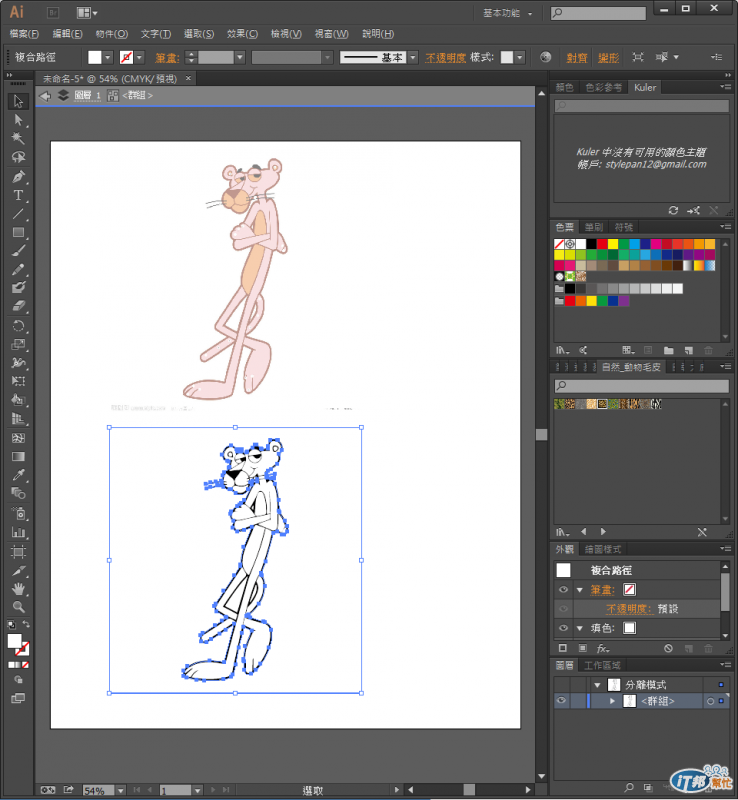This screenshot has width=738, height=800.
Task: Select the Mesh tool
Action: 18,438
